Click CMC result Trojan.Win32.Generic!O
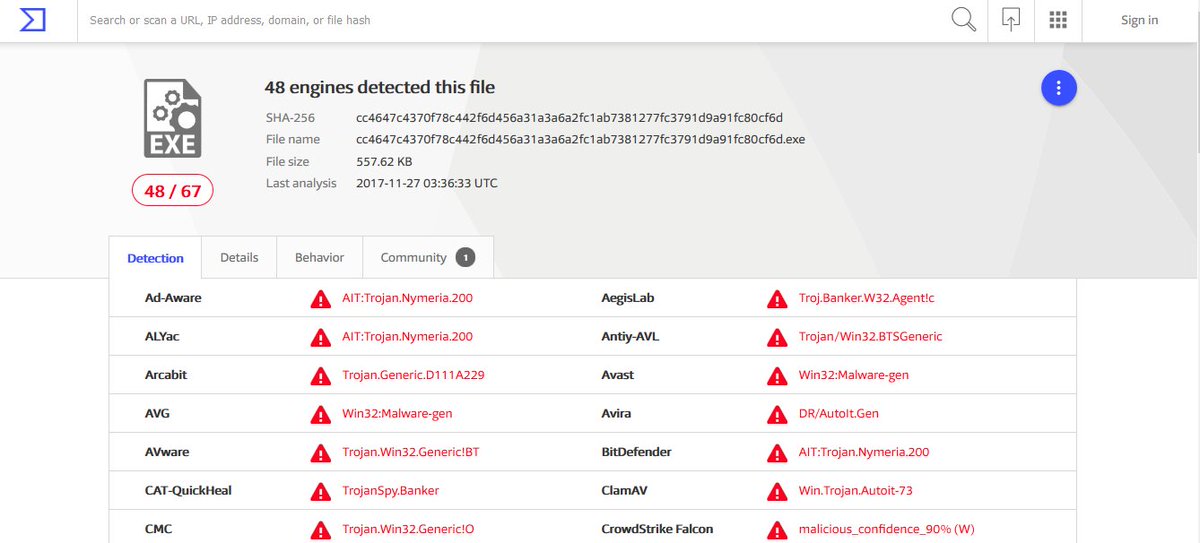Image resolution: width=1200 pixels, height=543 pixels. [x=410, y=530]
